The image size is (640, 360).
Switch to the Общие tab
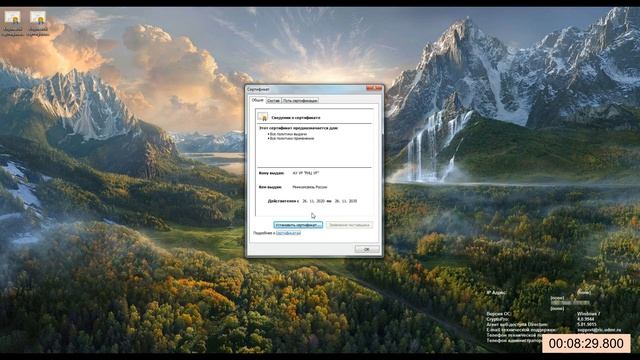[x=257, y=100]
